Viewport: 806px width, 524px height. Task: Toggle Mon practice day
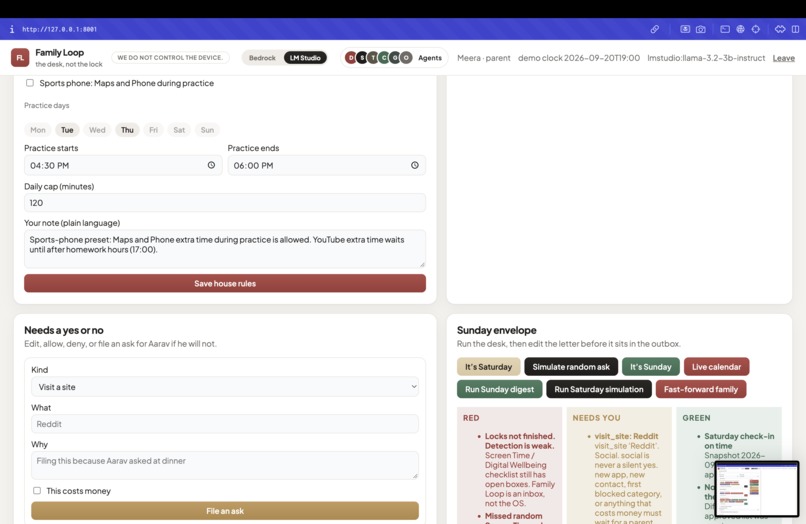click(38, 130)
